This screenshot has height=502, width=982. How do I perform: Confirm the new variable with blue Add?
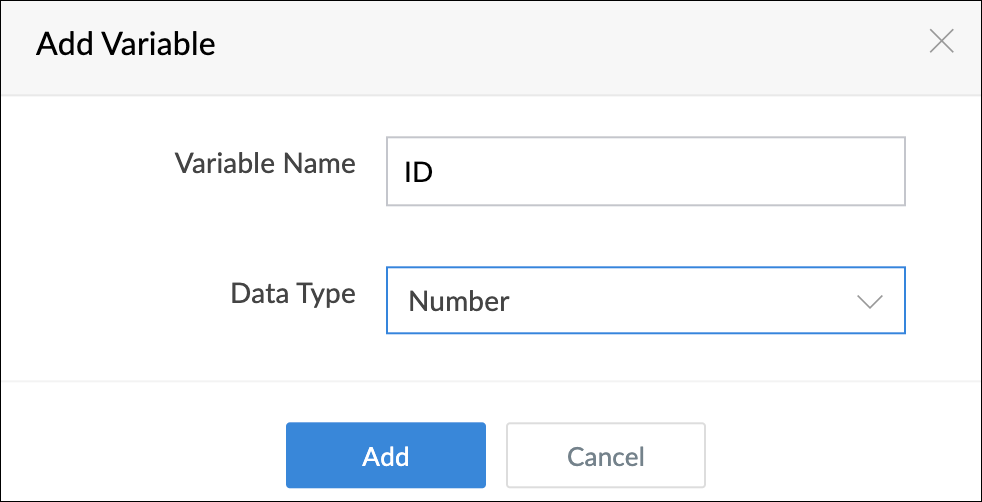[386, 456]
